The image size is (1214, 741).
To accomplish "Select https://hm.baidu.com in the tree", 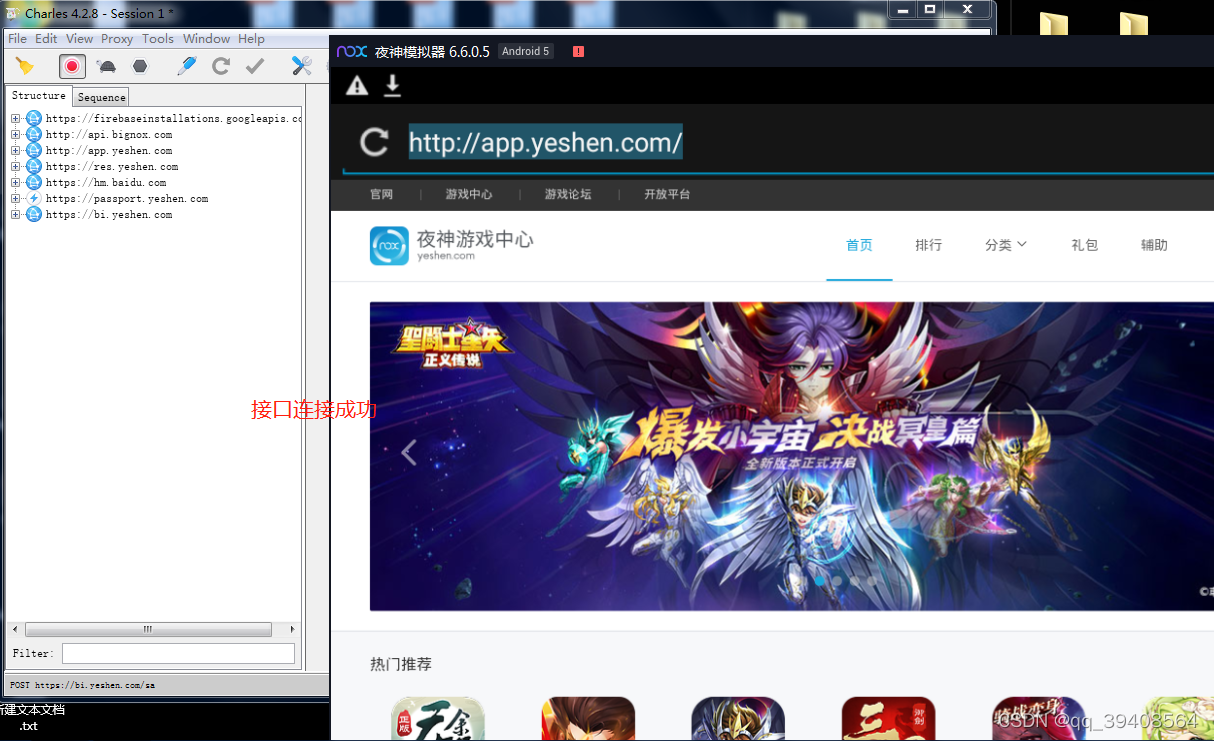I will [106, 183].
